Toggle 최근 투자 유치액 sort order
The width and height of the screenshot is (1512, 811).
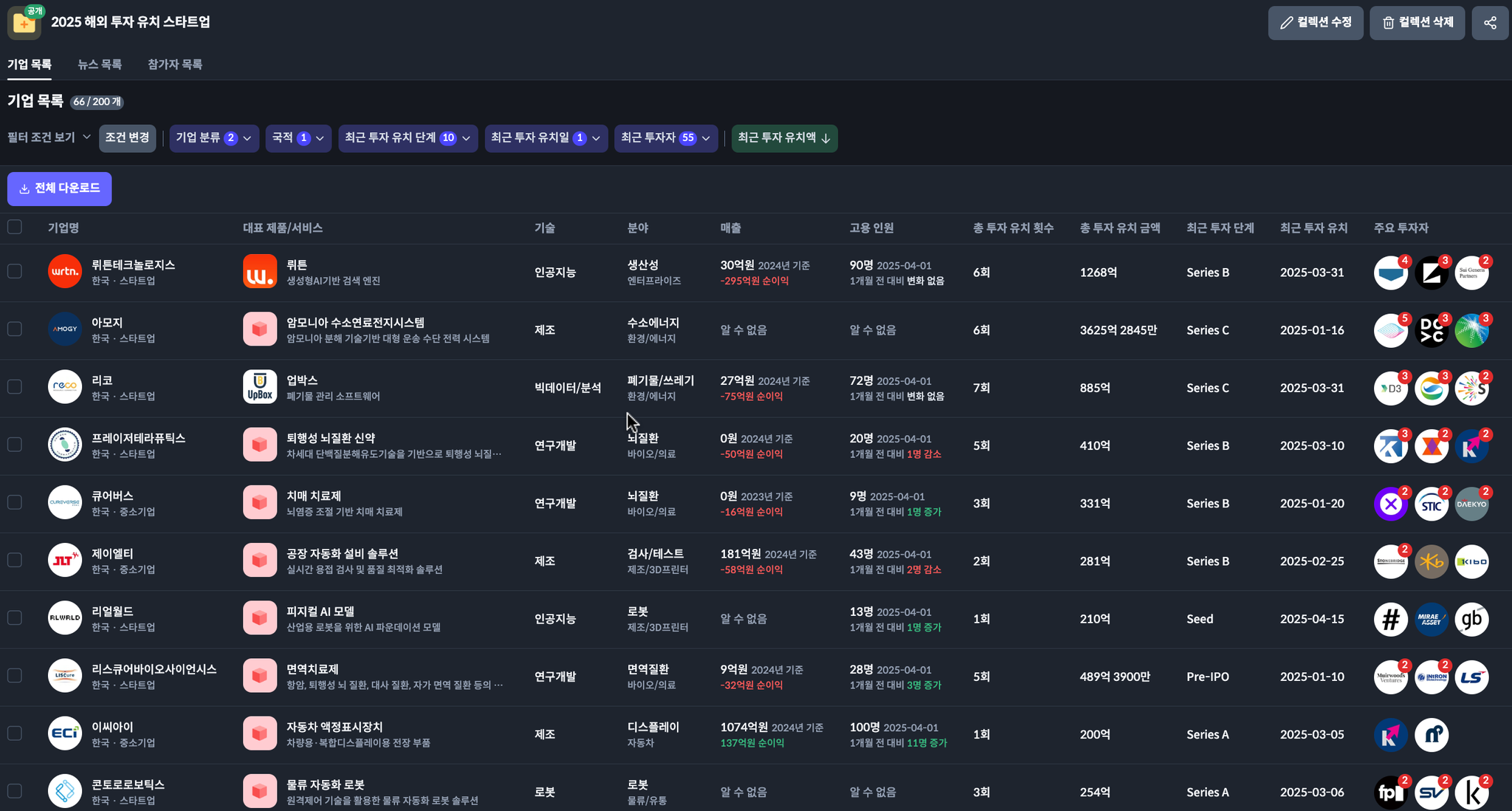click(x=784, y=138)
